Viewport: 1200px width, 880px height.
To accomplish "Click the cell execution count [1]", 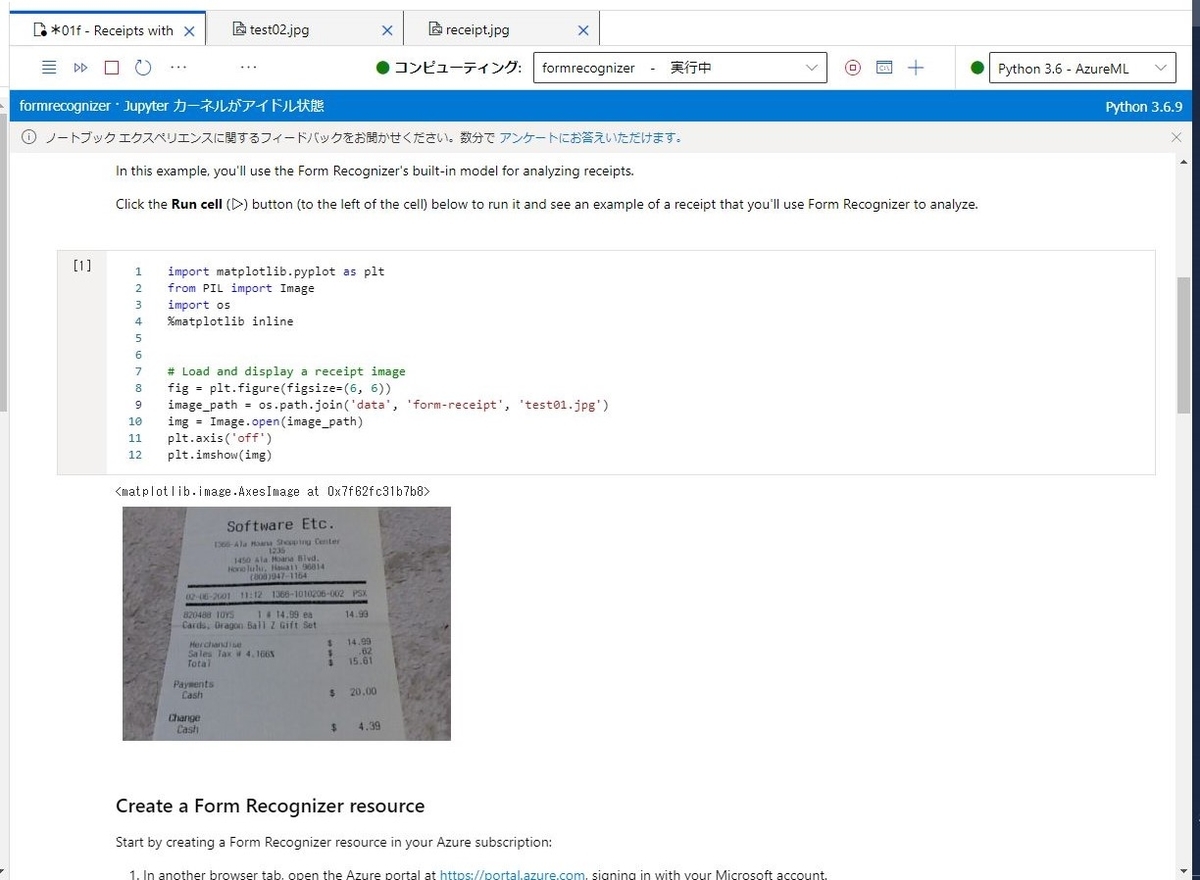I will coord(82,265).
